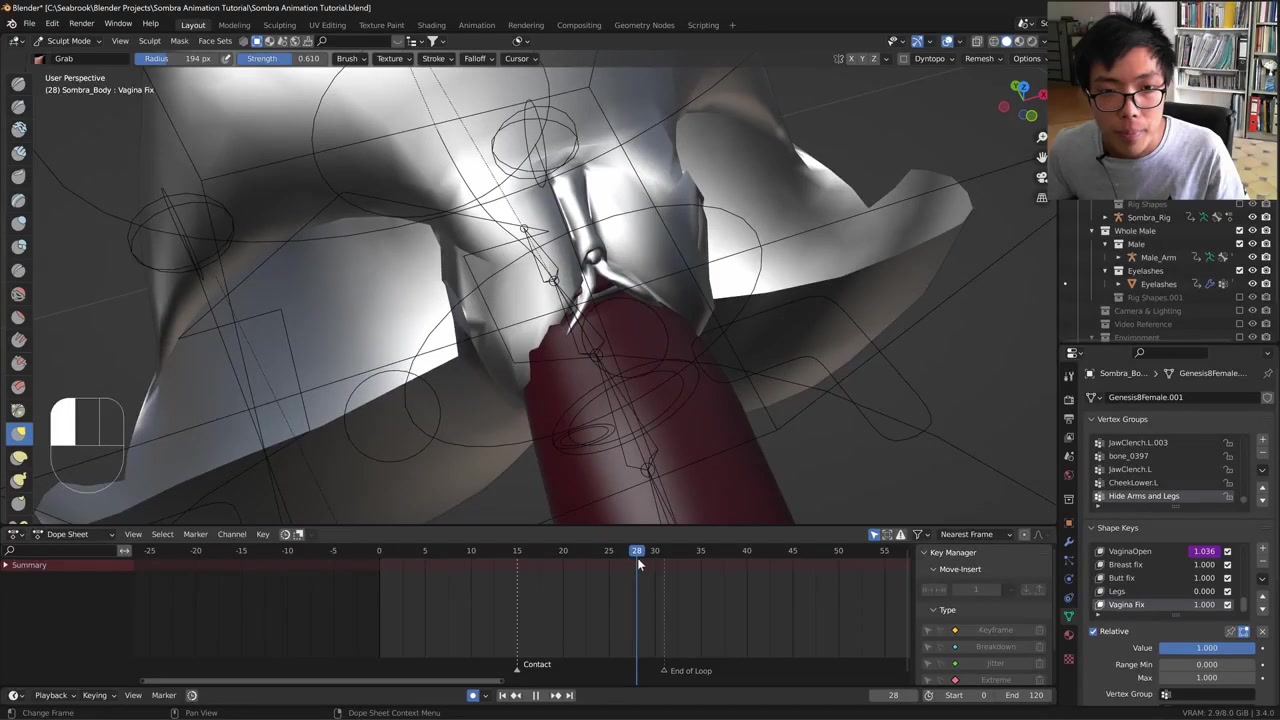
Task: Hide Male_Arm in the viewport via its eye icon
Action: (1252, 257)
